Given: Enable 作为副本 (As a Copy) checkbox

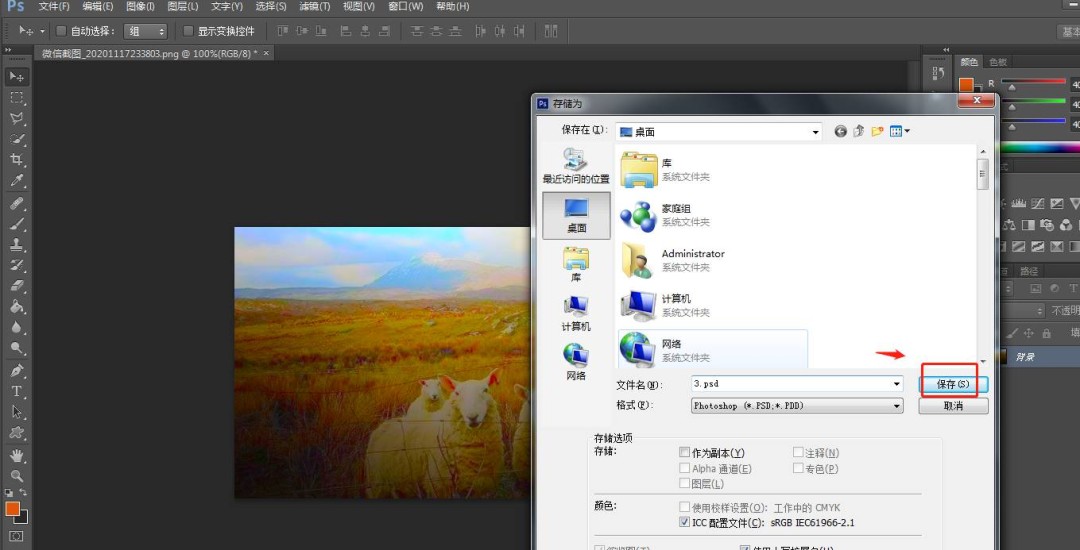Looking at the screenshot, I should pyautogui.click(x=685, y=453).
